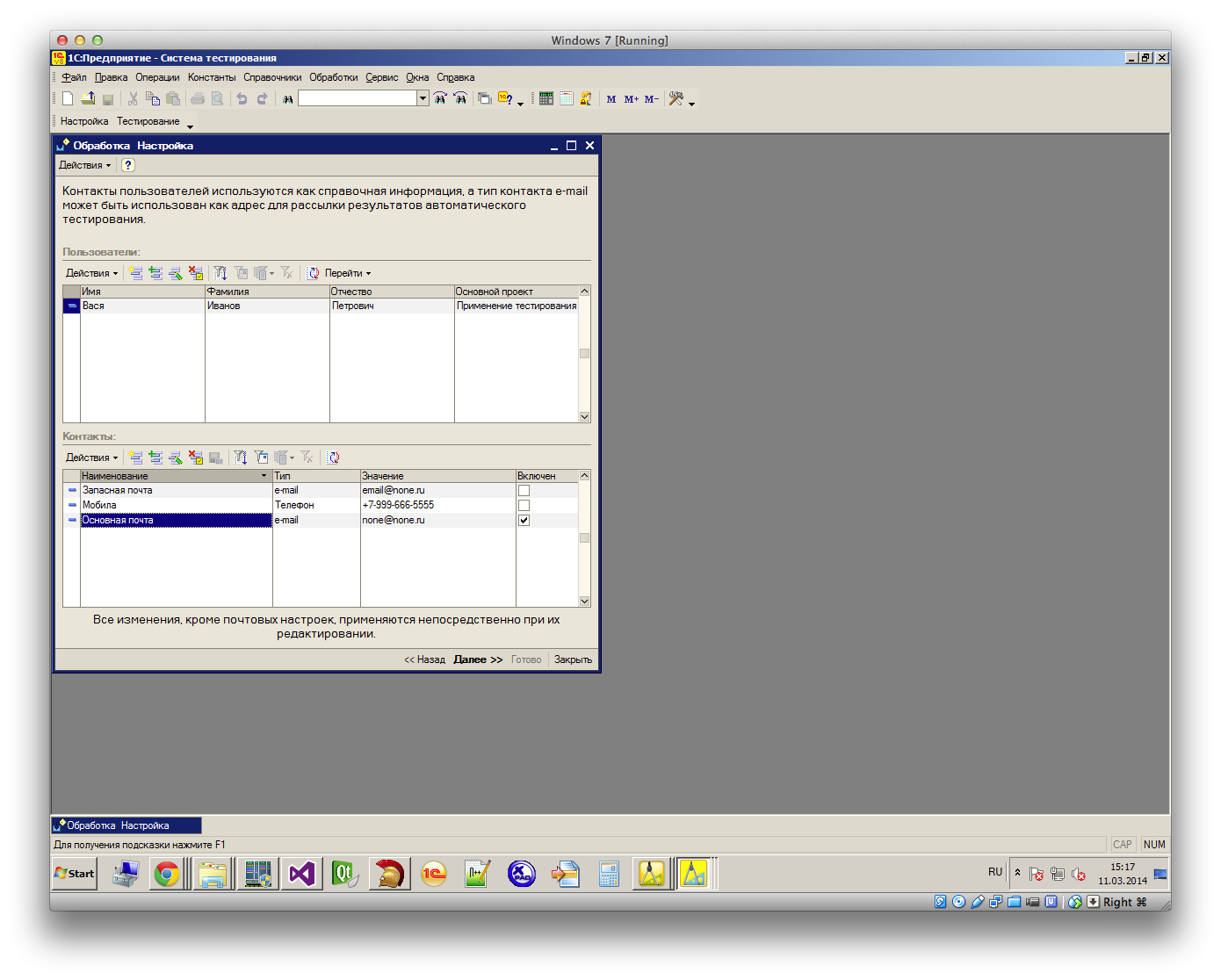Click the hammer and wrench tools icon
1221x980 pixels.
[x=676, y=99]
